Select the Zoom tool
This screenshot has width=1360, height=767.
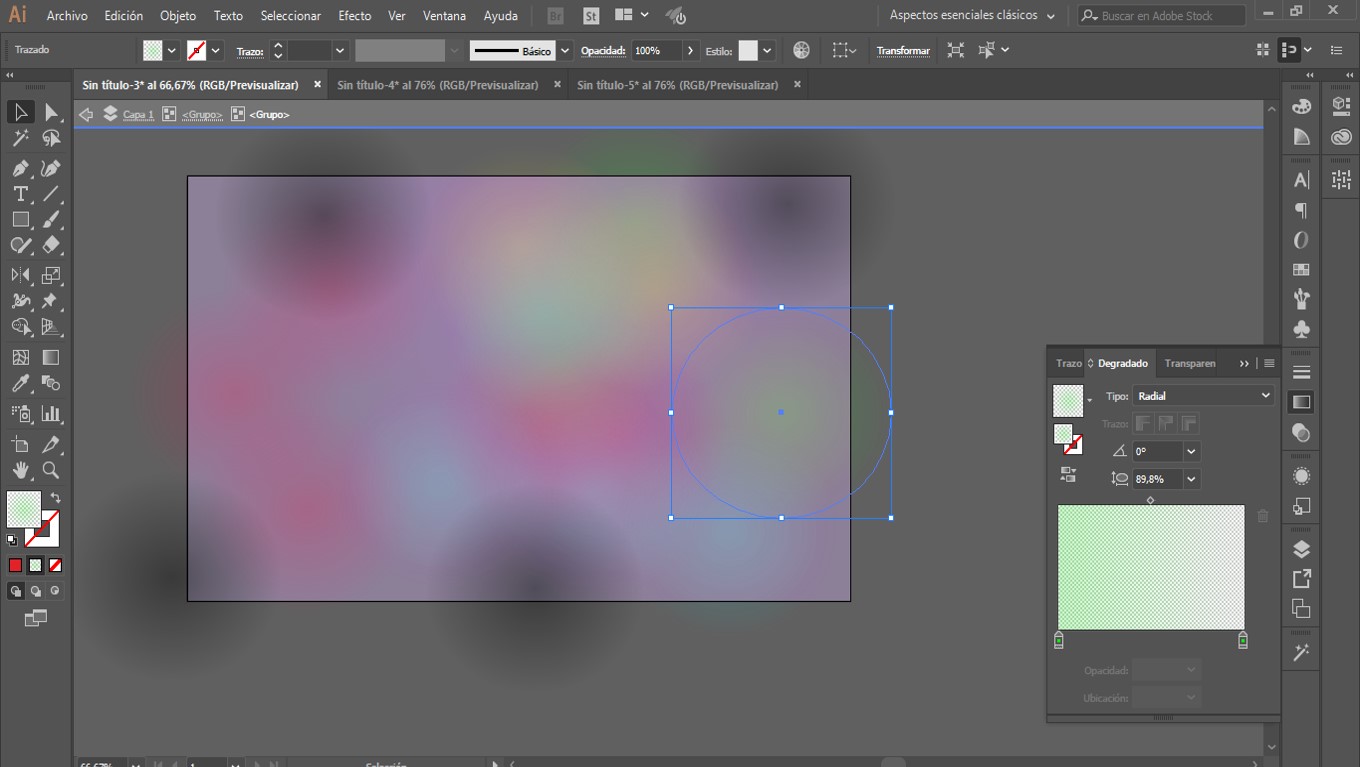(x=51, y=470)
